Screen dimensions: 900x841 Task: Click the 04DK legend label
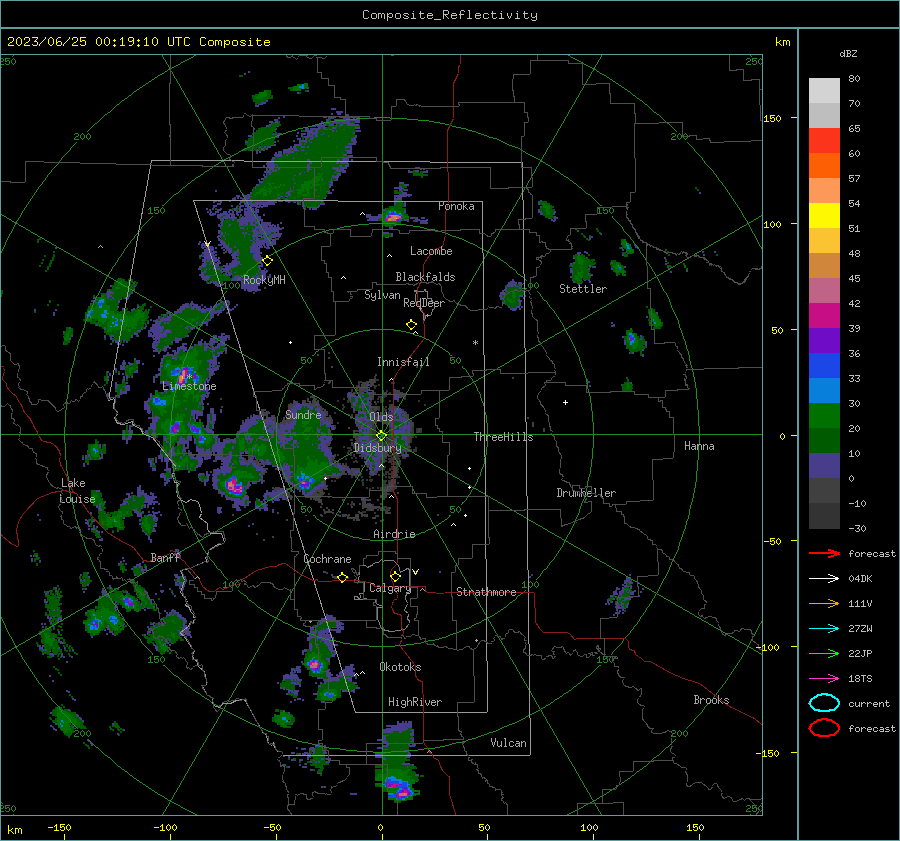click(x=860, y=579)
